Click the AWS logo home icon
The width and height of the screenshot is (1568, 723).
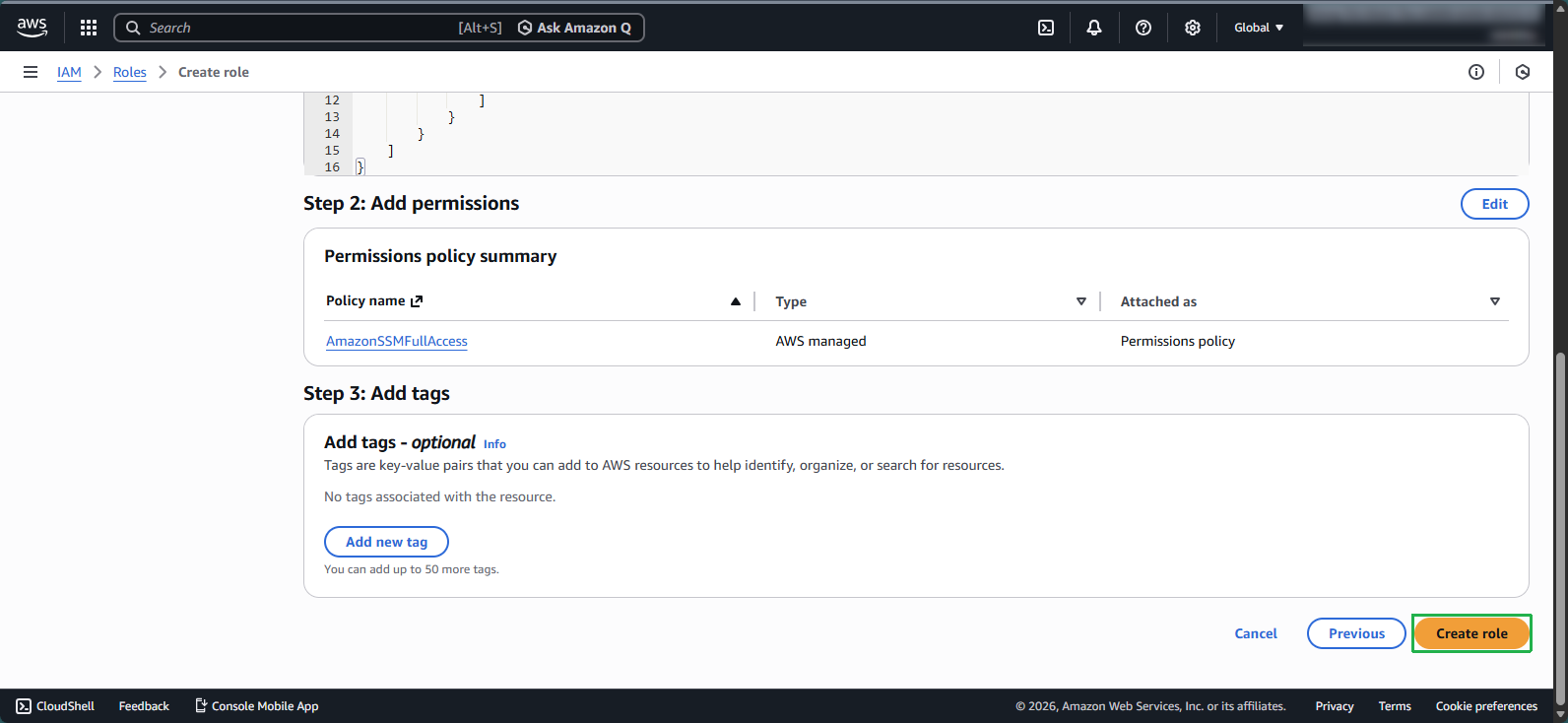click(x=32, y=28)
